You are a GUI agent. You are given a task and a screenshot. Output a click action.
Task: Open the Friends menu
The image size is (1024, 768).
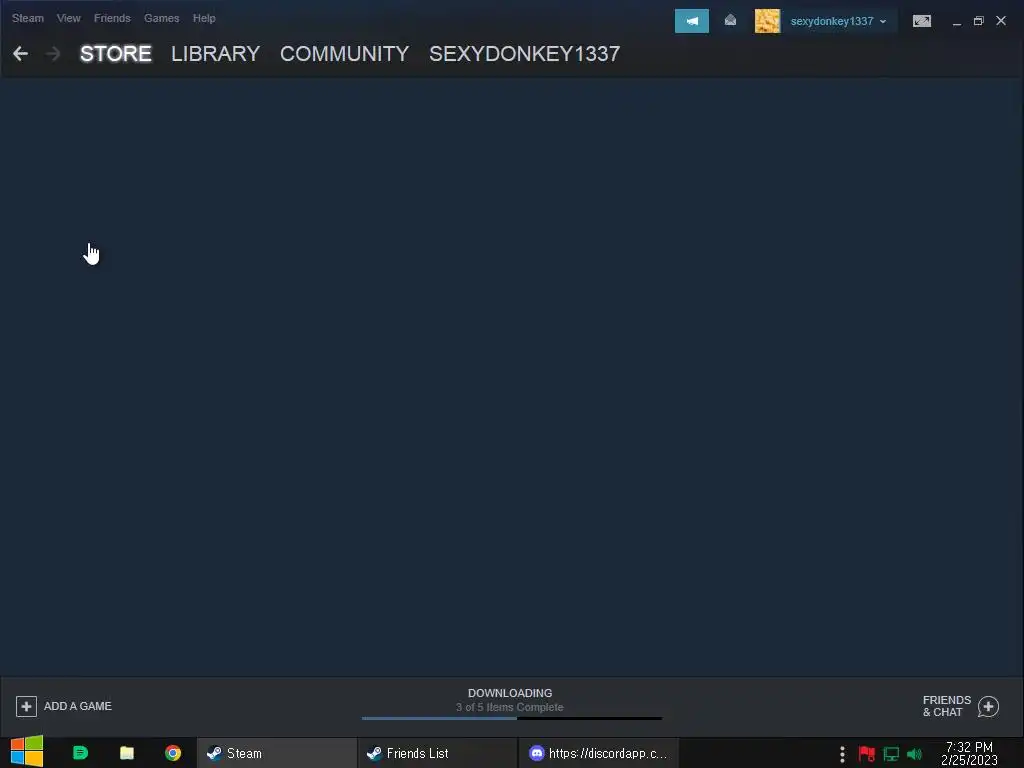112,18
